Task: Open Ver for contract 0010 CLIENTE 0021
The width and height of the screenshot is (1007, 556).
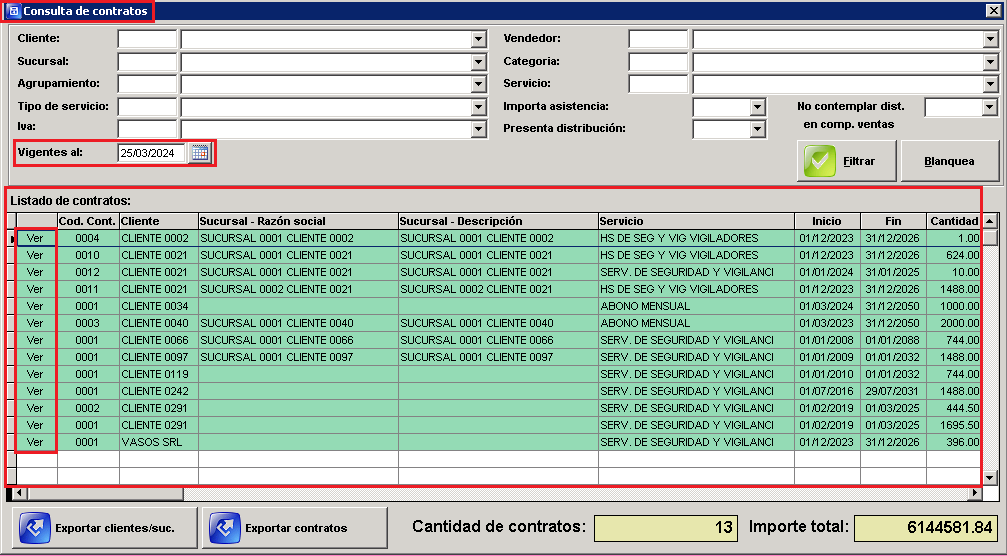Action: [x=35, y=255]
